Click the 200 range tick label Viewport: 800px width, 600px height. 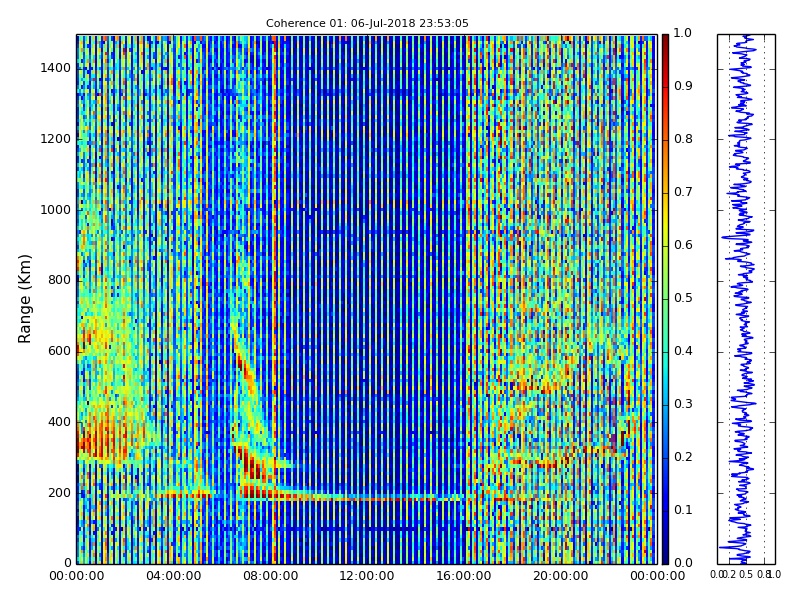point(60,493)
